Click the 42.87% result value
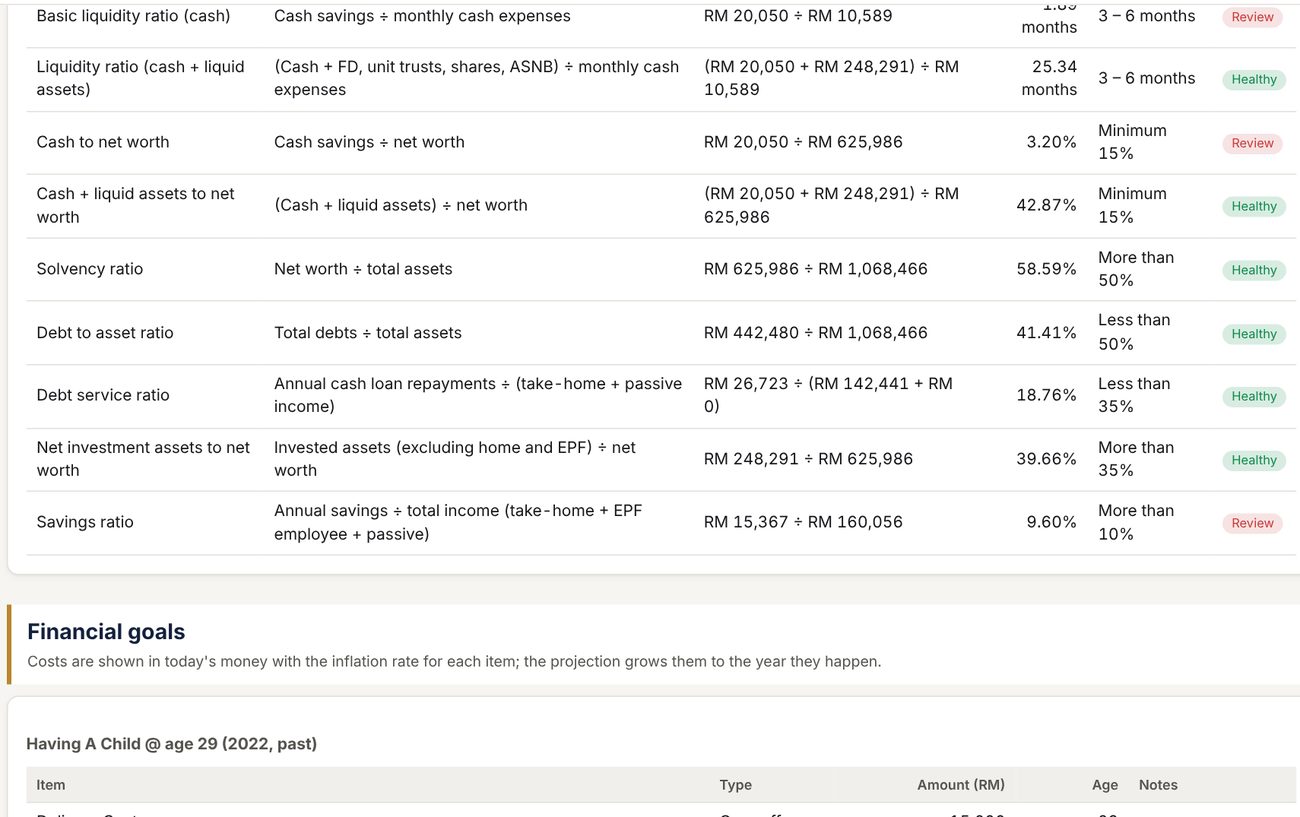This screenshot has width=1300, height=817. click(x=1046, y=205)
